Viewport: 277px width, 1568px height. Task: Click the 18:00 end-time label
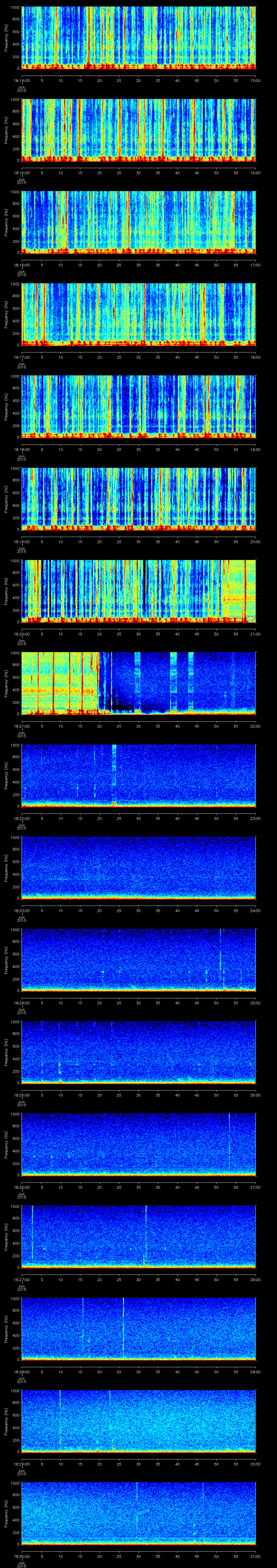click(x=255, y=357)
